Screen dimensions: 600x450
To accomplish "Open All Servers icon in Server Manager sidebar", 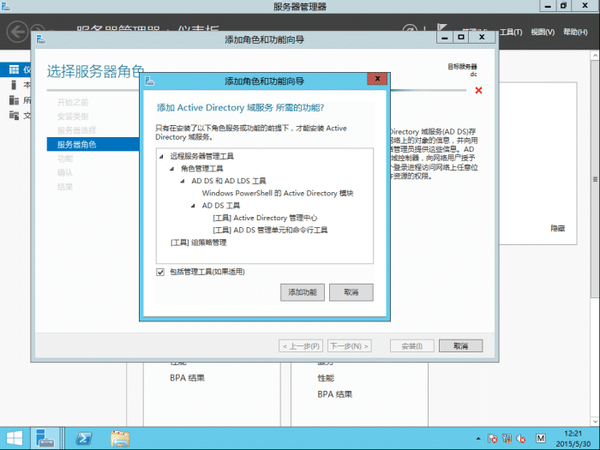I will [x=14, y=100].
